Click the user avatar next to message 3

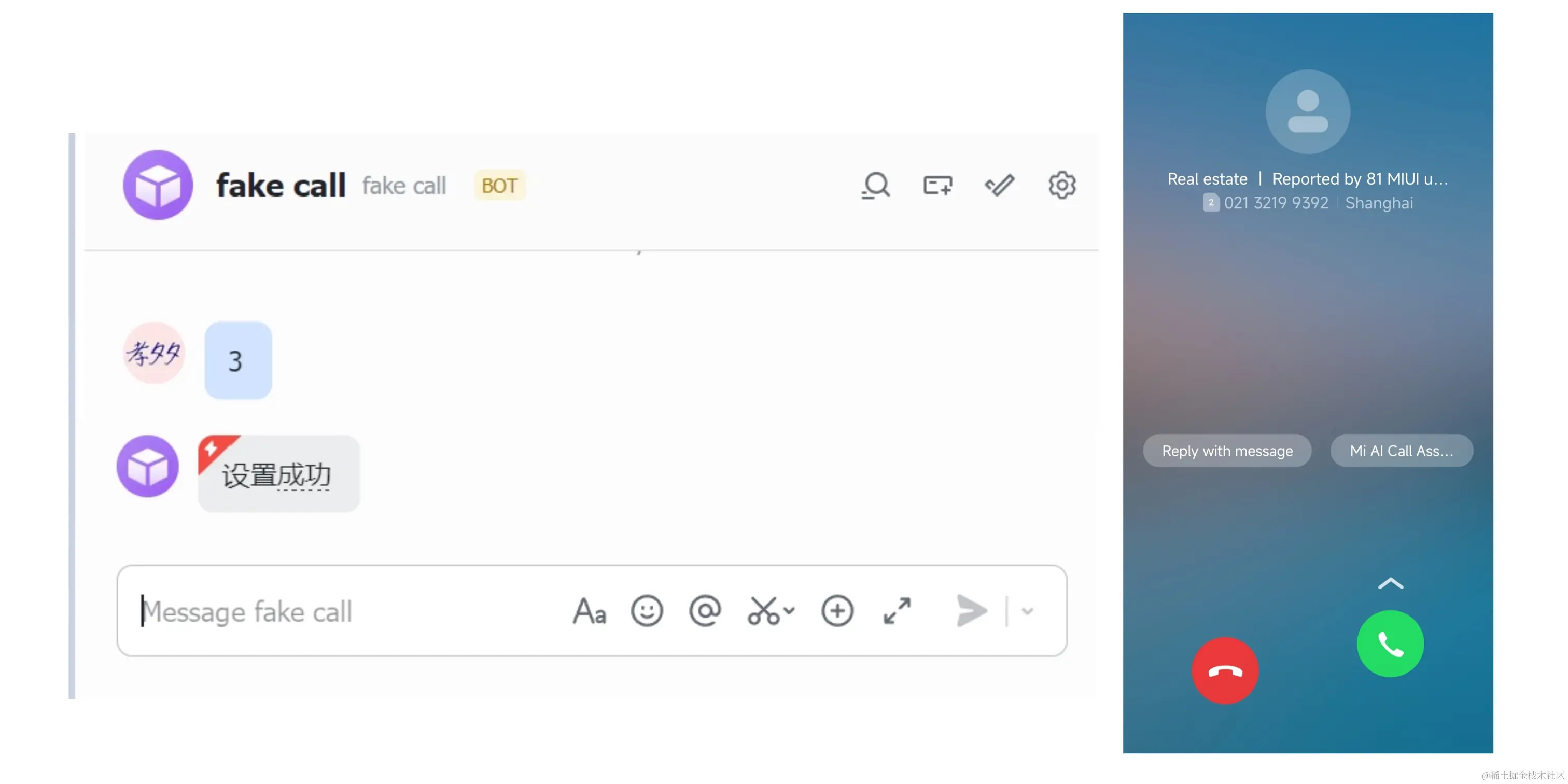154,353
